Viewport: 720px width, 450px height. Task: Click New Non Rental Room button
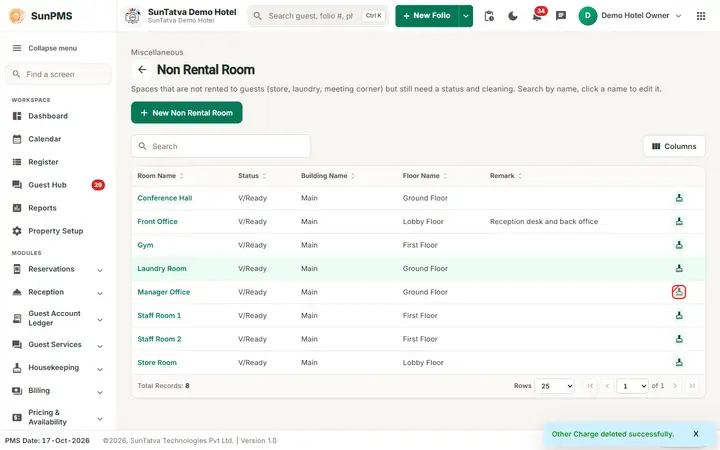(x=186, y=112)
